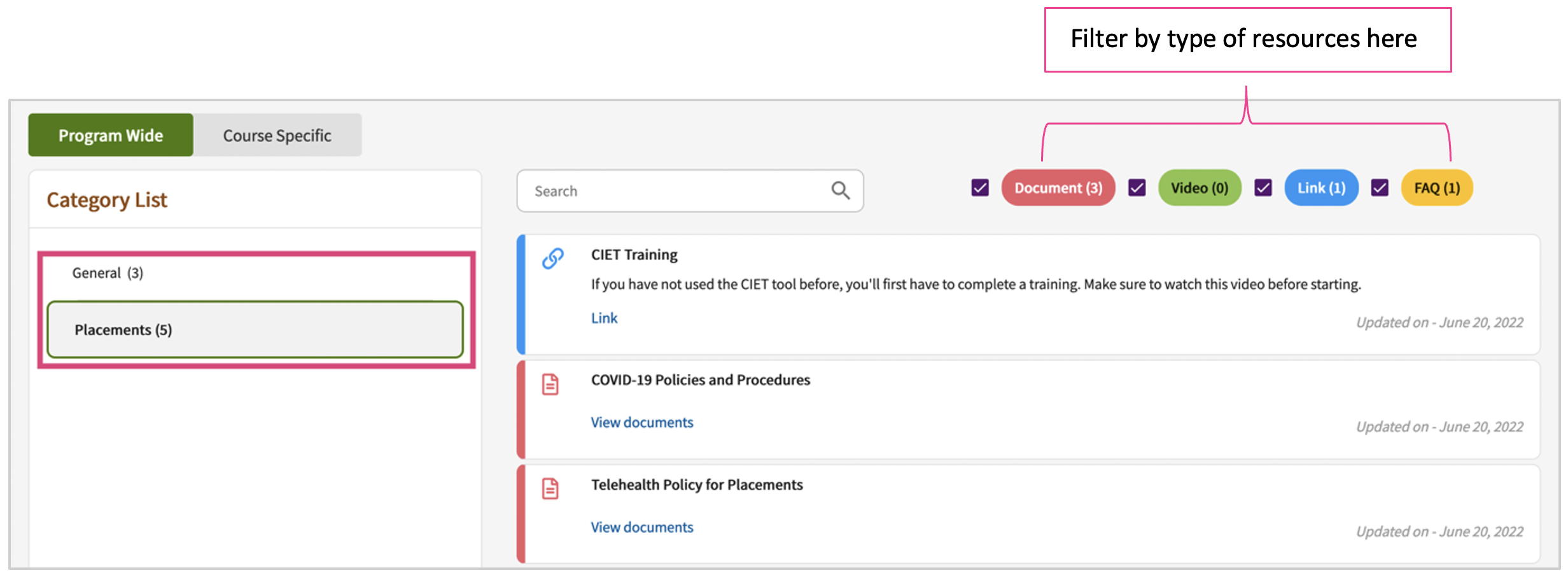Toggle the Document filter checkbox
The width and height of the screenshot is (1568, 577).
coord(980,188)
